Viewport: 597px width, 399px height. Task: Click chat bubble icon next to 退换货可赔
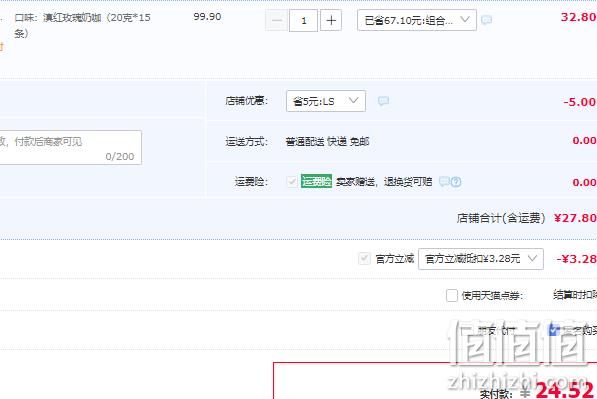pyautogui.click(x=444, y=182)
